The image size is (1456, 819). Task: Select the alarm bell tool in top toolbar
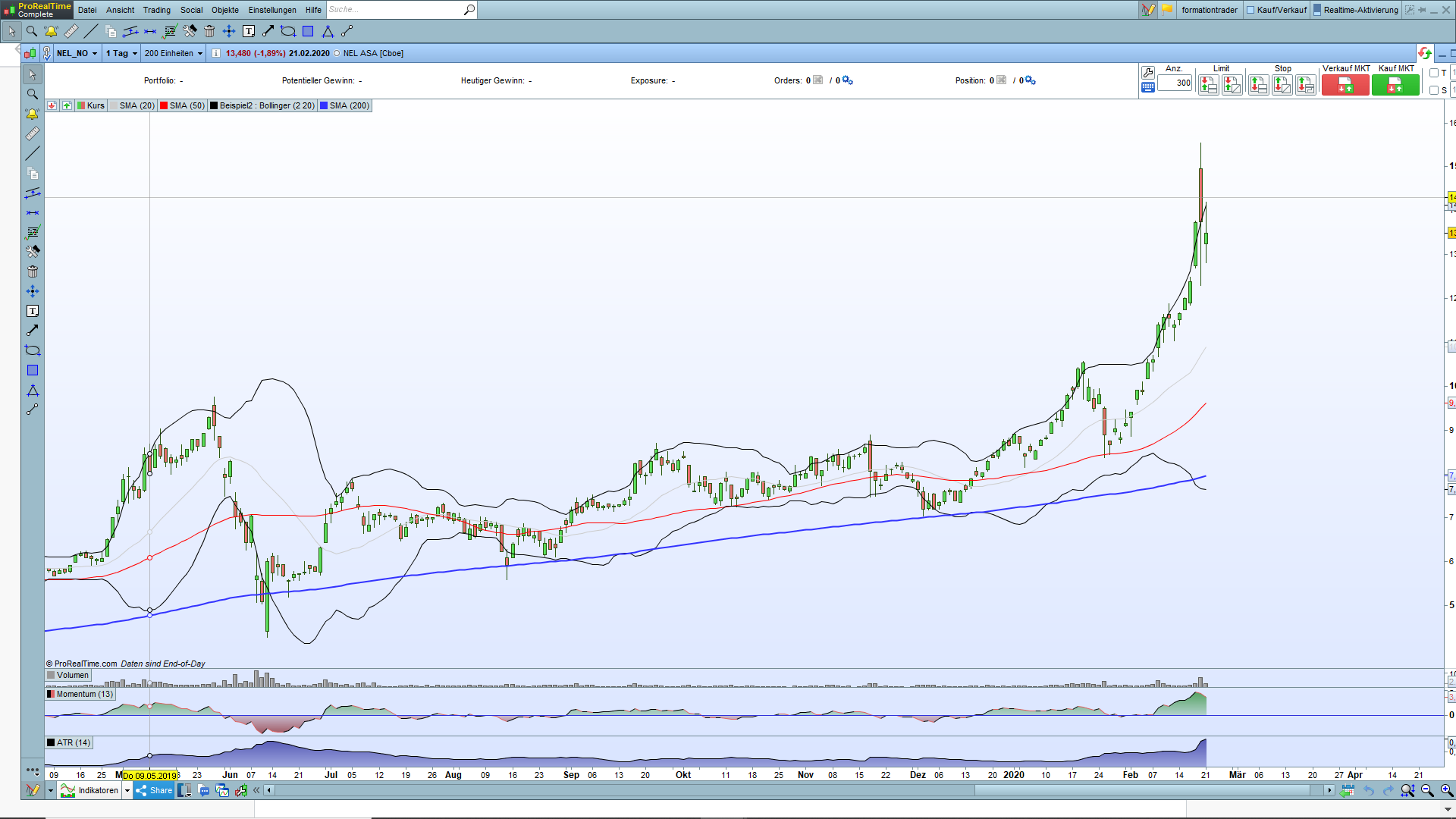[x=51, y=31]
